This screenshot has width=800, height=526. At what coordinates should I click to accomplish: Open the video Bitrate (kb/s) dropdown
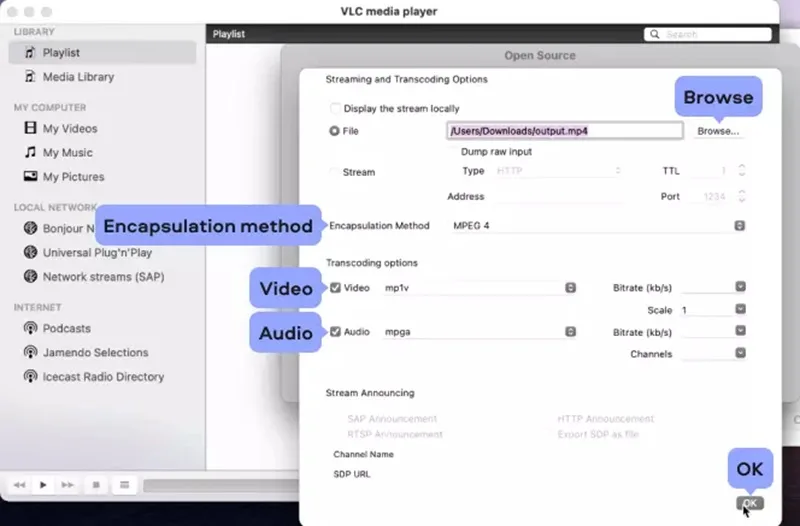tap(740, 287)
